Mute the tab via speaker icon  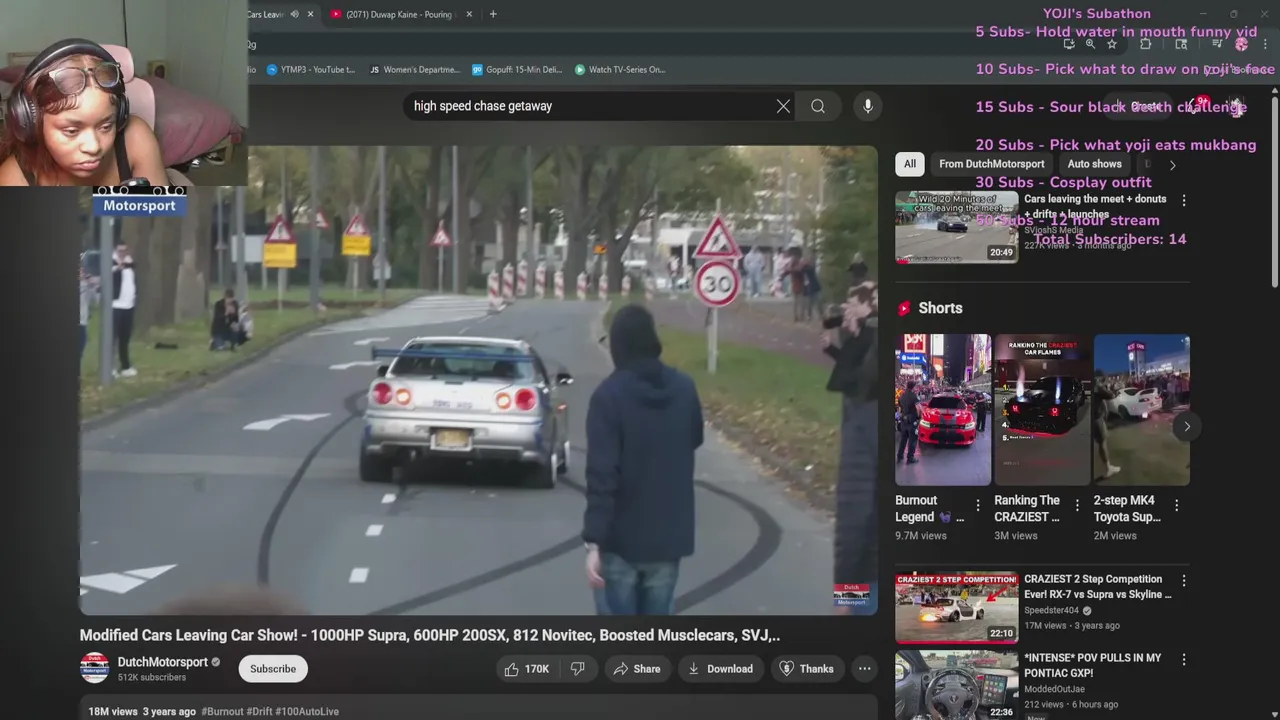[294, 14]
